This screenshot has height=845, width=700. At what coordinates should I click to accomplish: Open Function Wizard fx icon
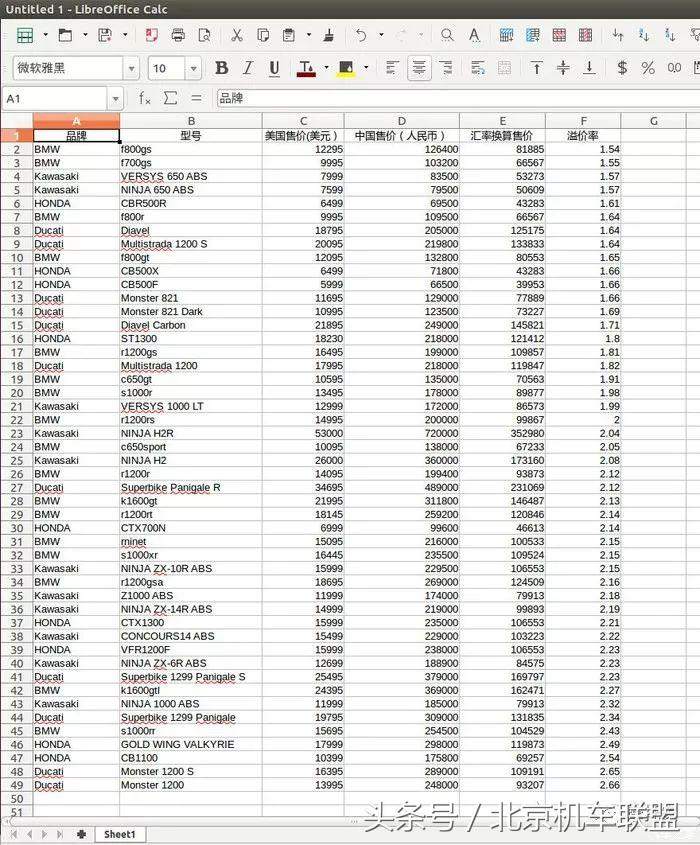pos(144,98)
